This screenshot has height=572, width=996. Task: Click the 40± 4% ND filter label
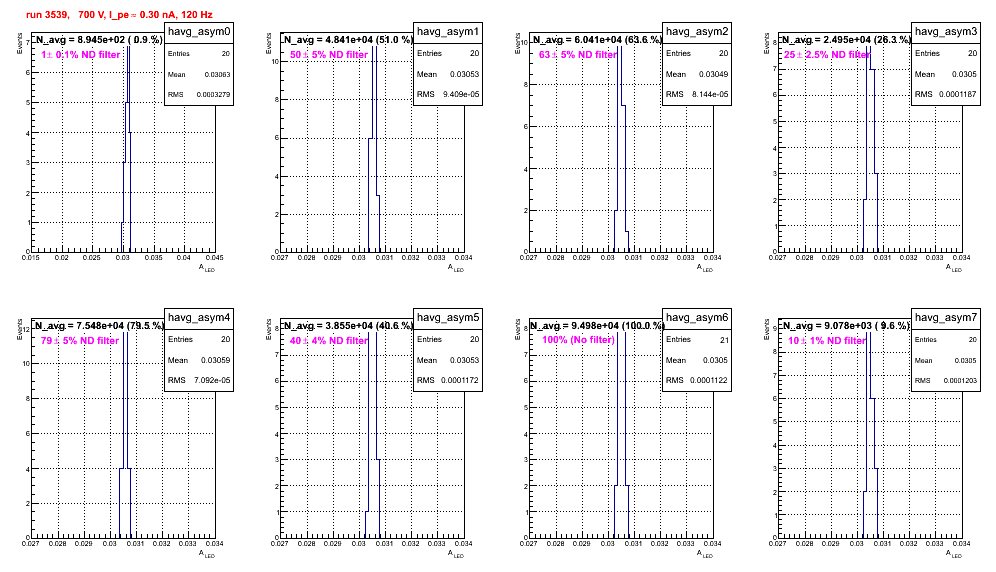point(329,341)
